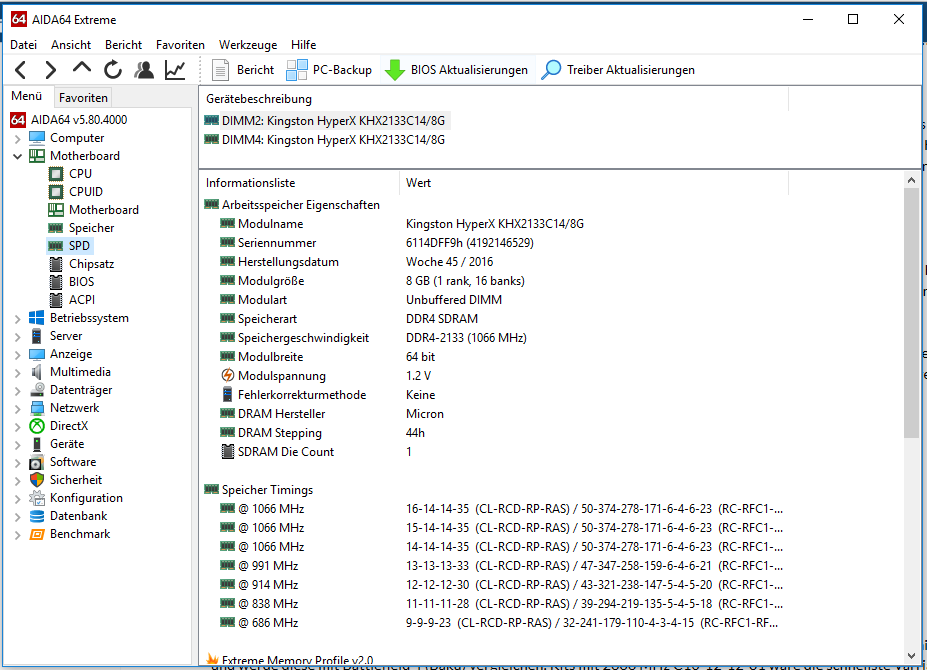
Task: Open the Hilfe menu
Action: (x=303, y=45)
